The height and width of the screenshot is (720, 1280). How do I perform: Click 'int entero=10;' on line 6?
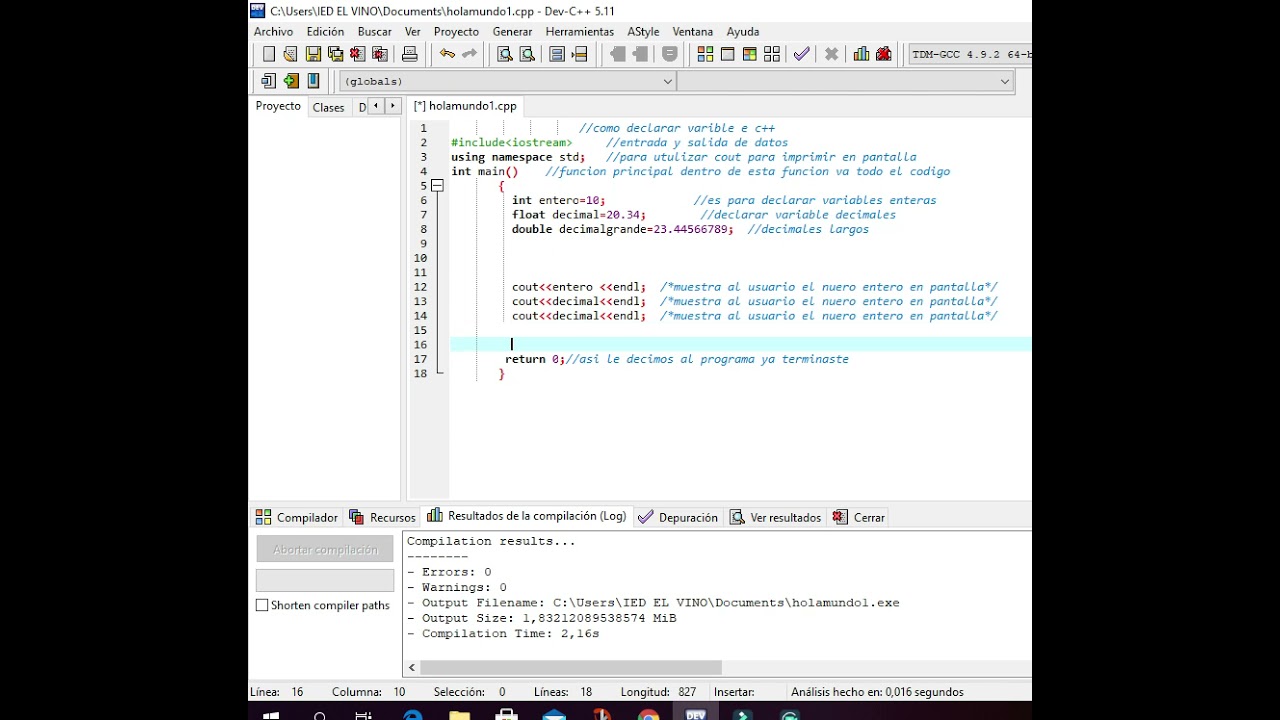(558, 200)
